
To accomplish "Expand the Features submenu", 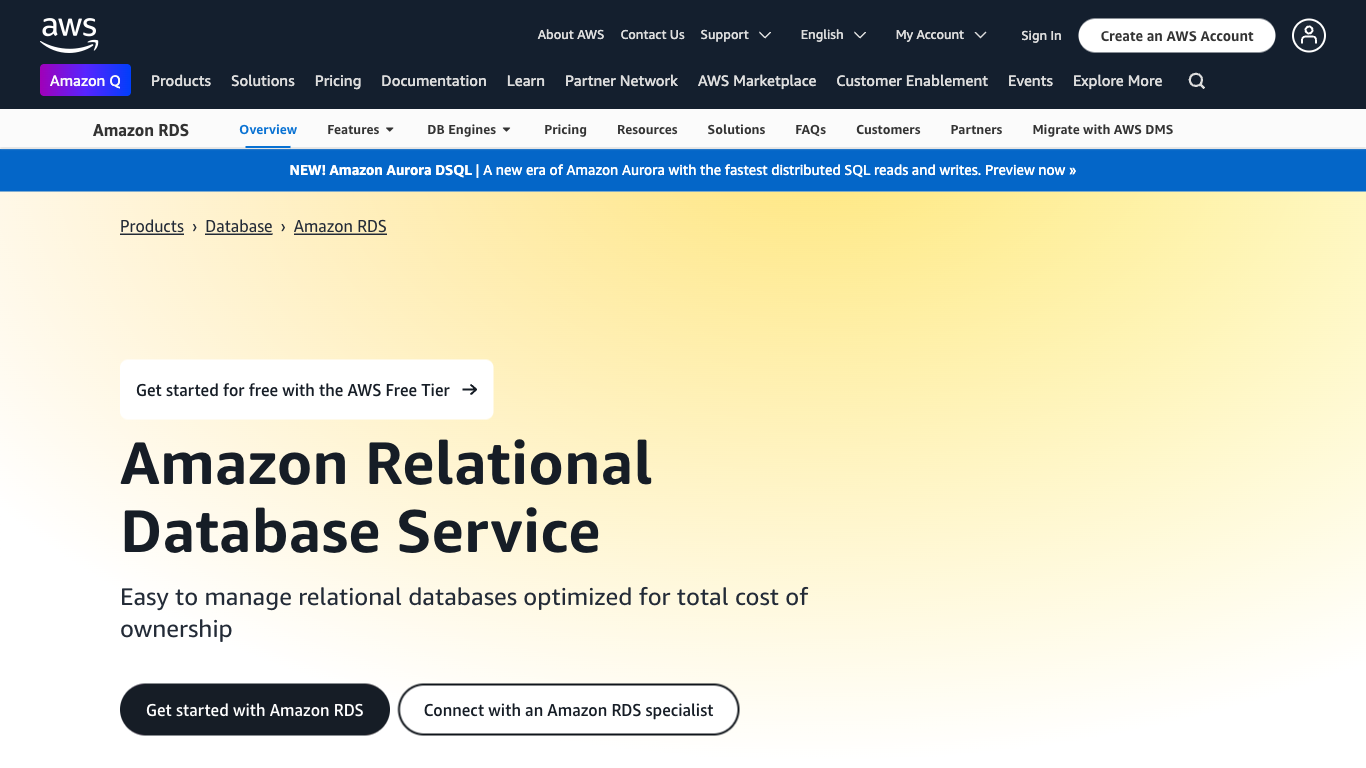I will coord(360,130).
